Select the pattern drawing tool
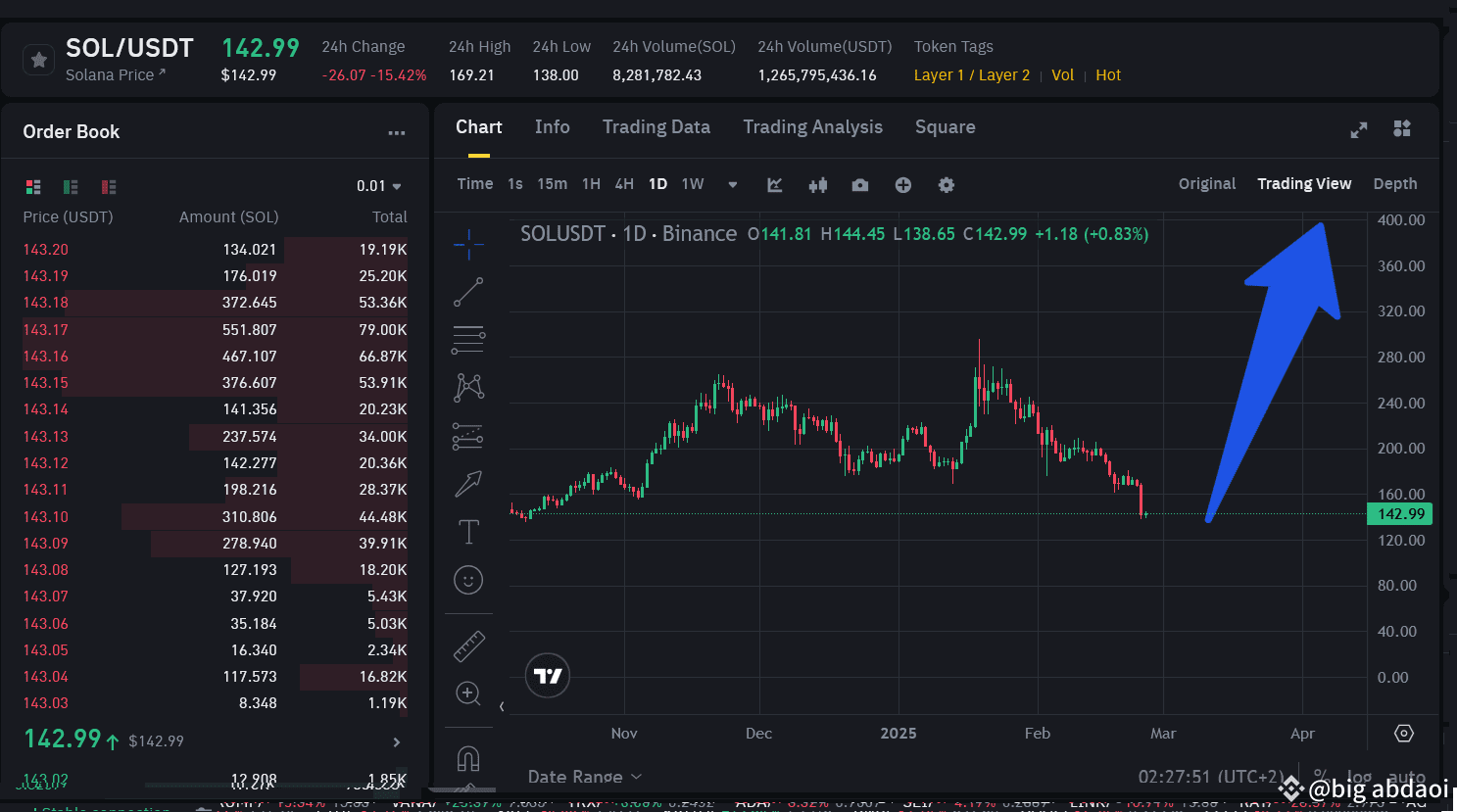Viewport: 1457px width, 812px height. 468,387
